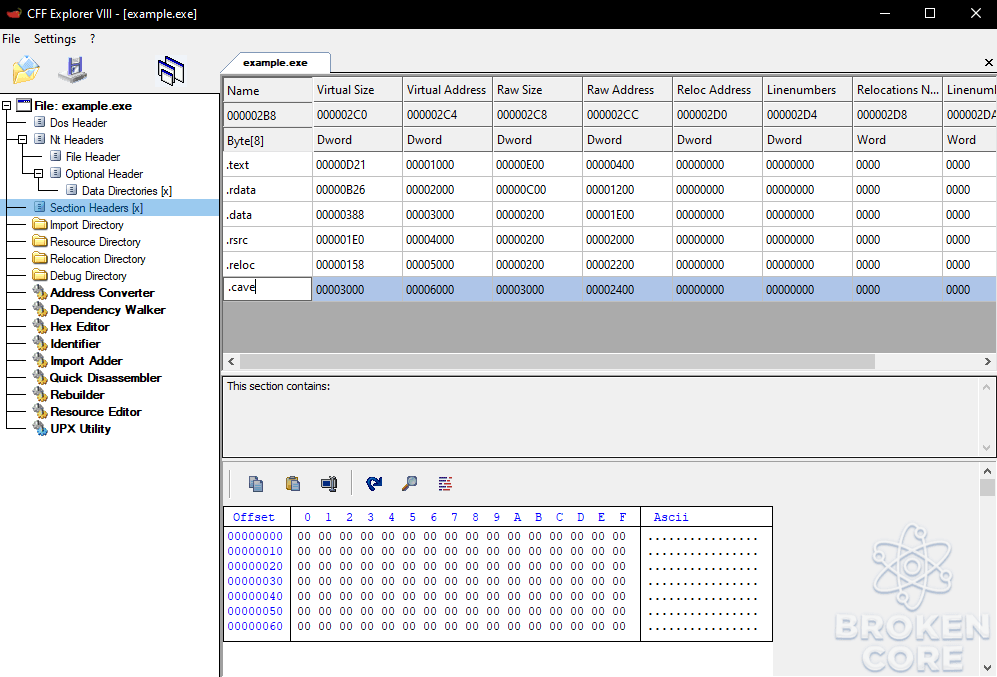Click the UPX Utility tool icon in tree
This screenshot has width=997, height=677.
[x=40, y=428]
